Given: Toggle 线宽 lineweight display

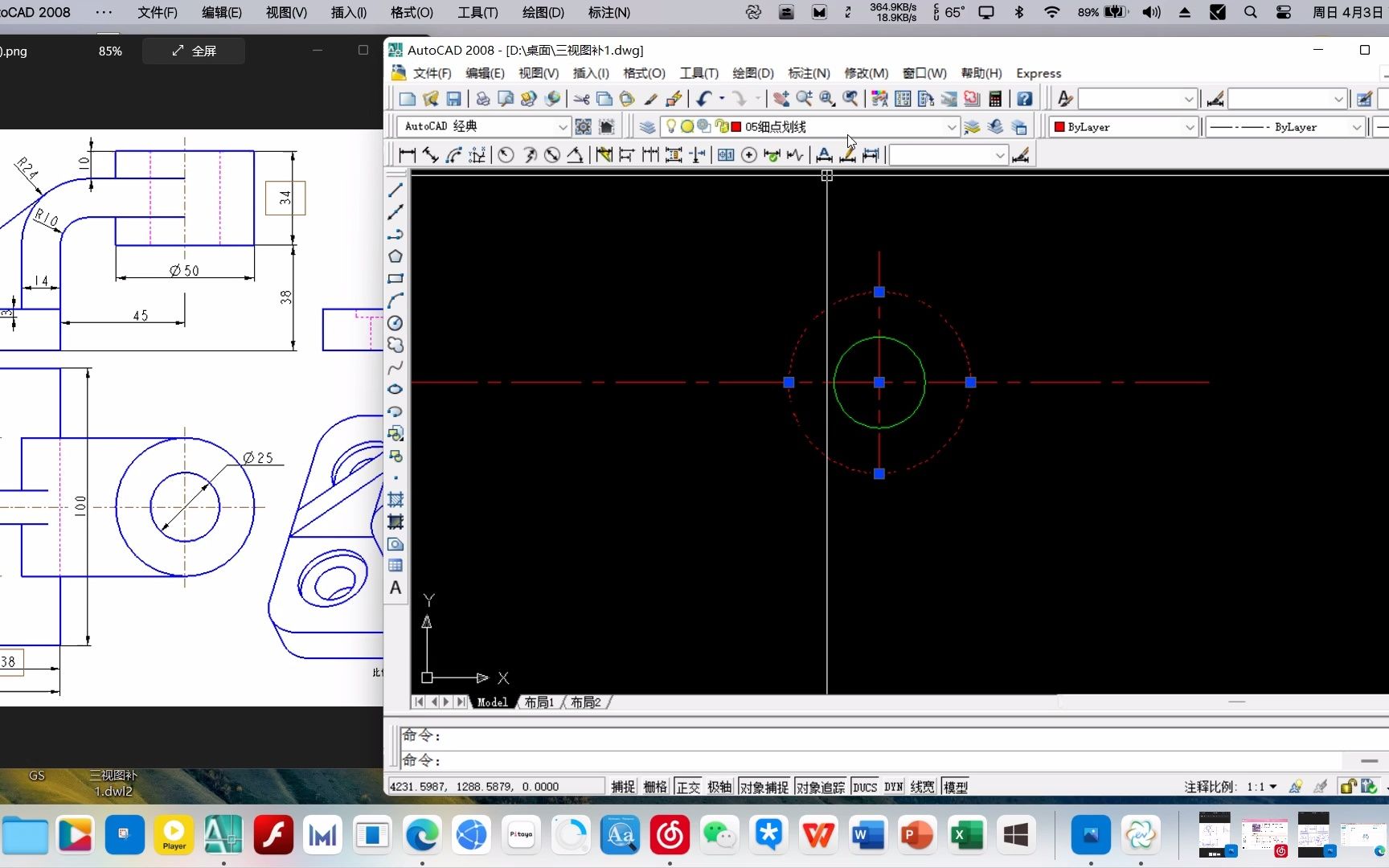Looking at the screenshot, I should tap(921, 786).
